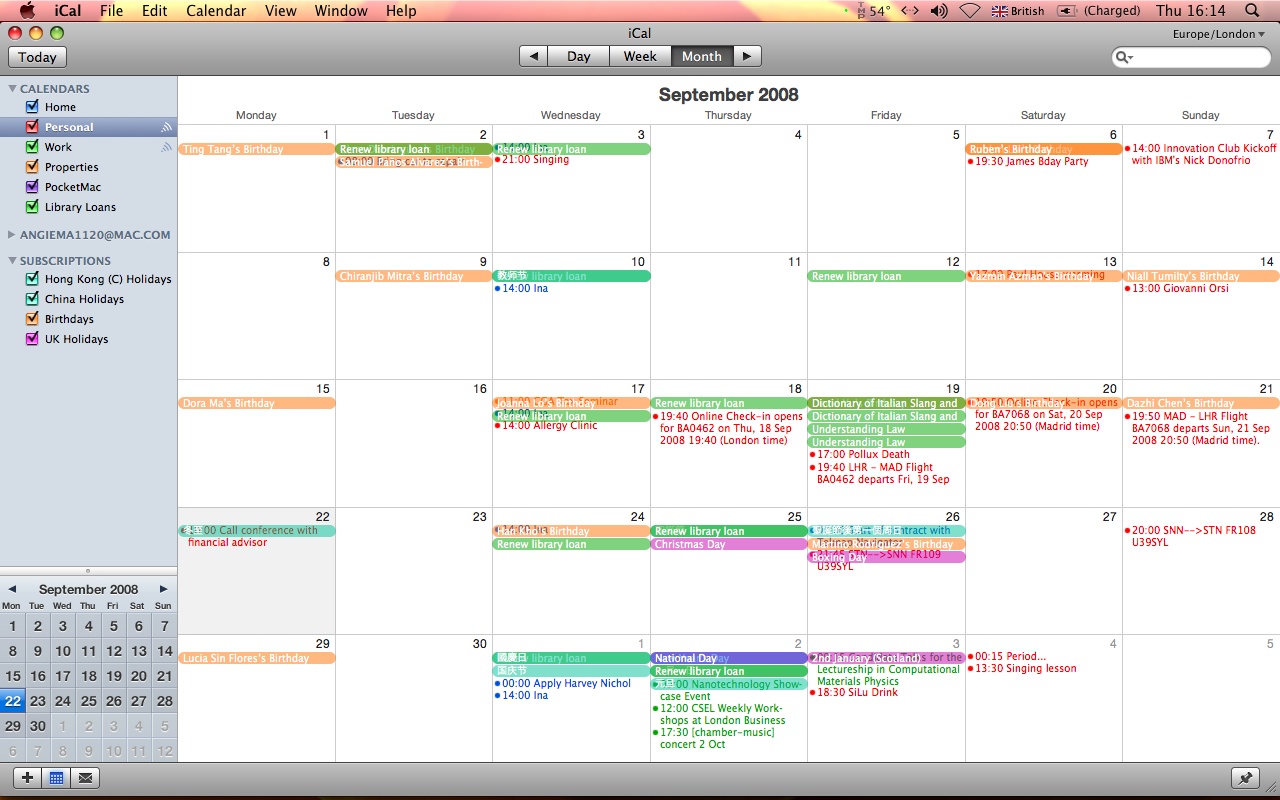Open the 54° temperature monitor menu
Image resolution: width=1280 pixels, height=800 pixels.
(x=873, y=11)
